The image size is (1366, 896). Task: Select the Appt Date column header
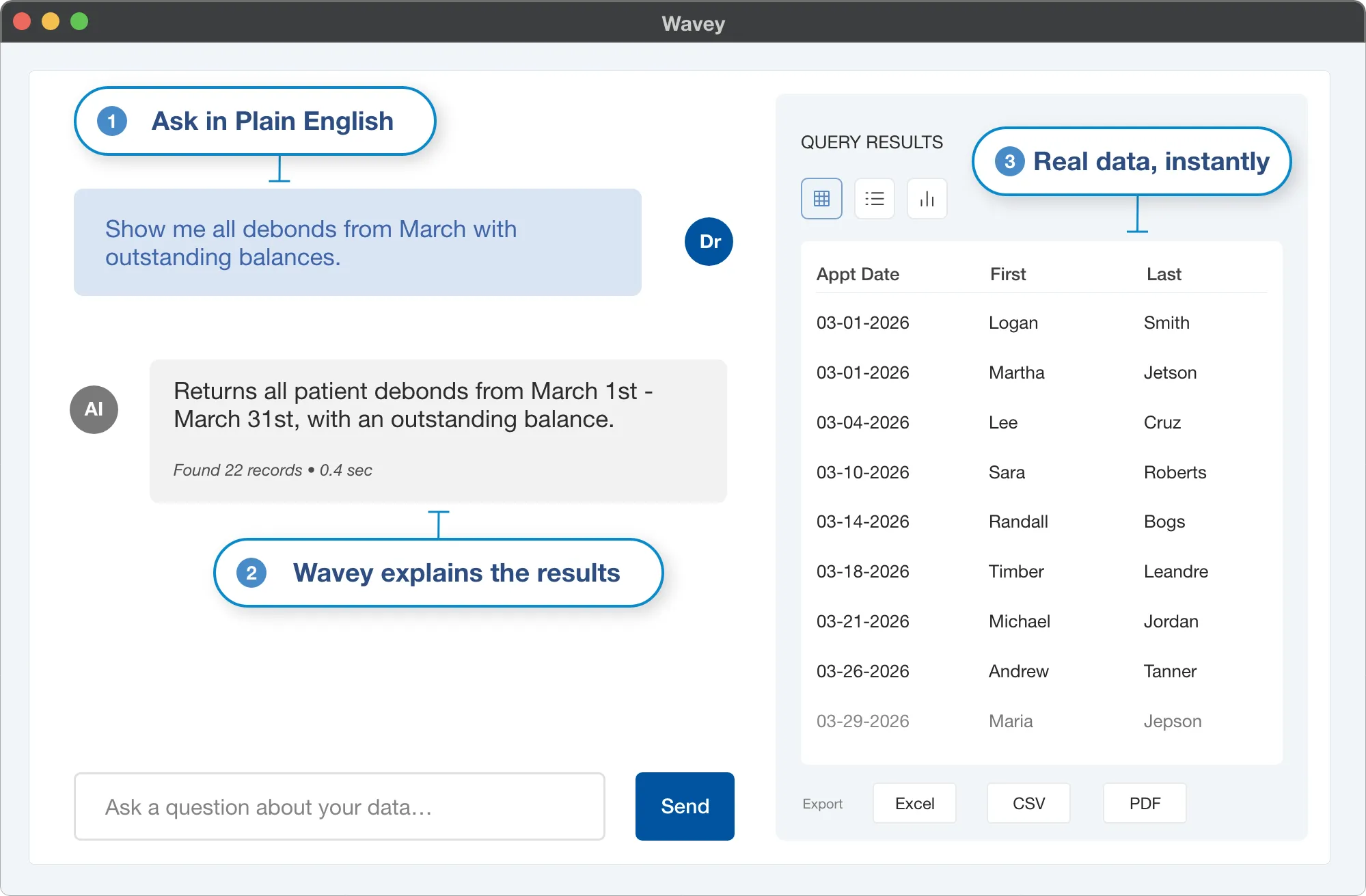(x=858, y=274)
